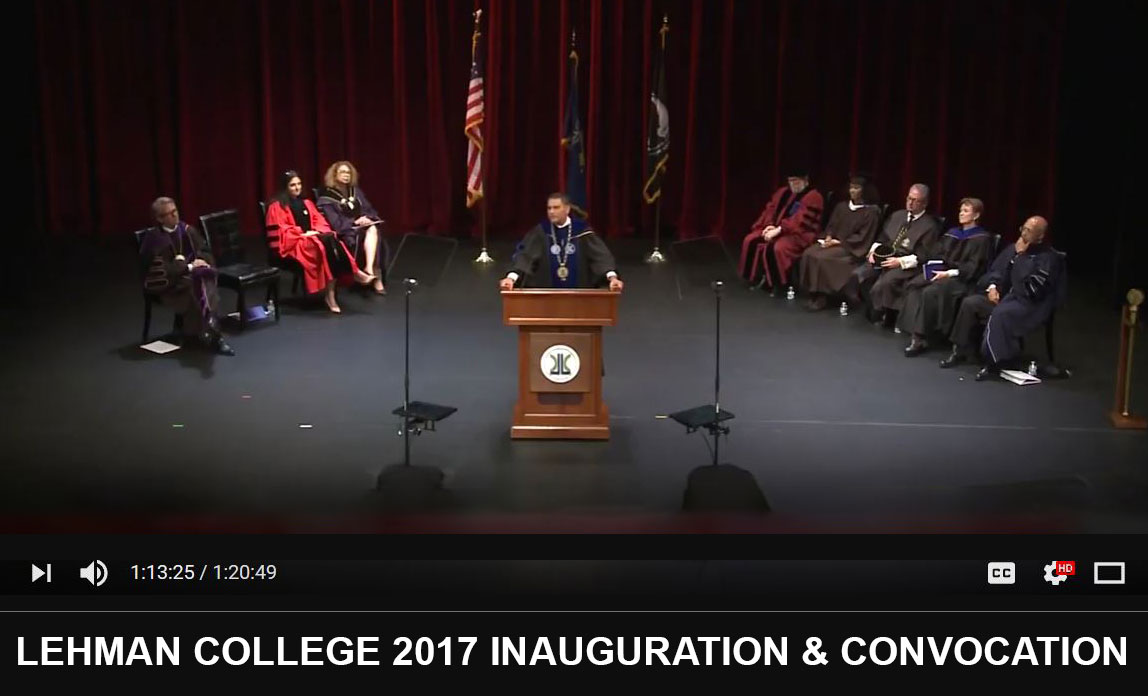Click the Lehman College Inauguration title text

(x=572, y=651)
